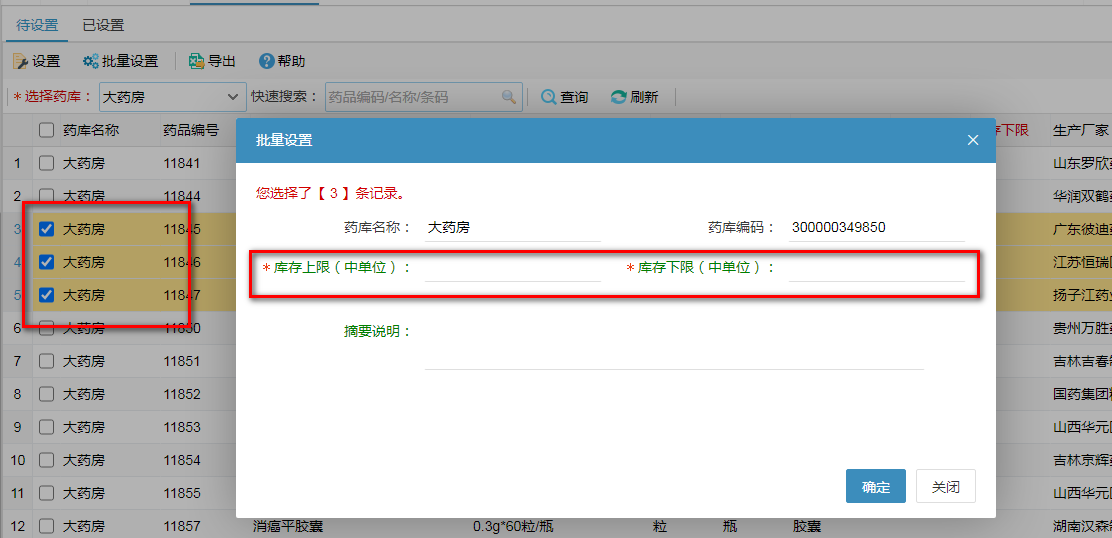This screenshot has height=538, width=1112.
Task: Open 帮助 question mark icon
Action: (267, 62)
